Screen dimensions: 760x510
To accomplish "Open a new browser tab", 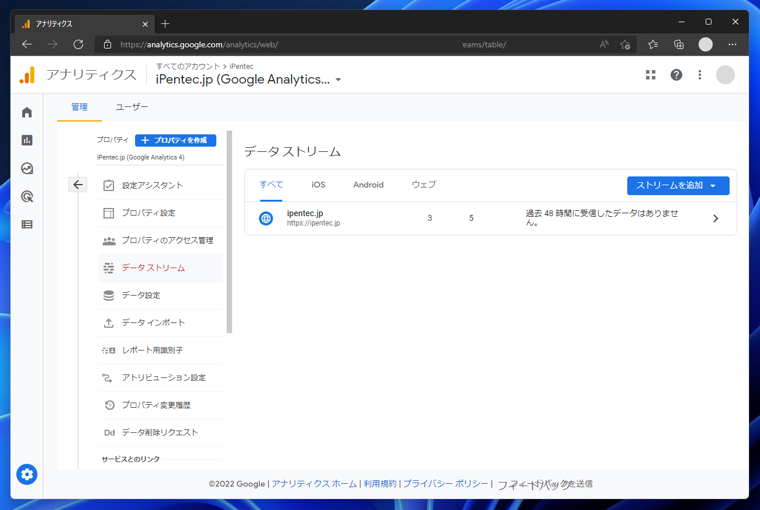I will (165, 23).
